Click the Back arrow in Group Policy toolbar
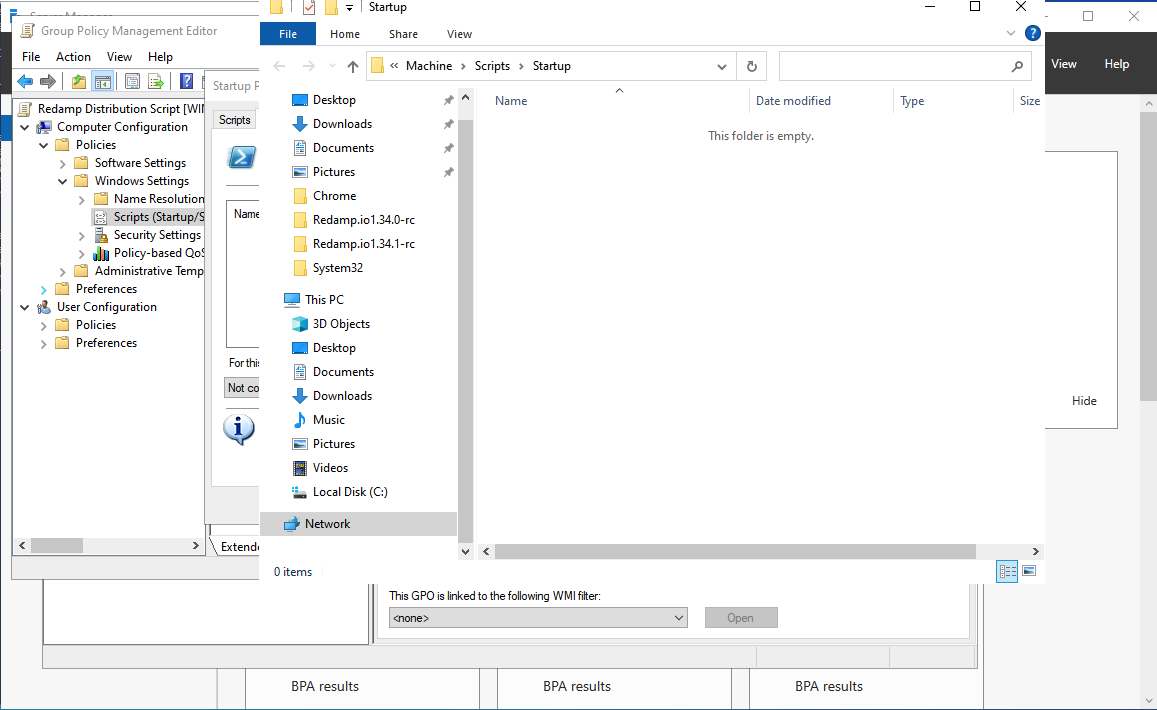 [25, 82]
